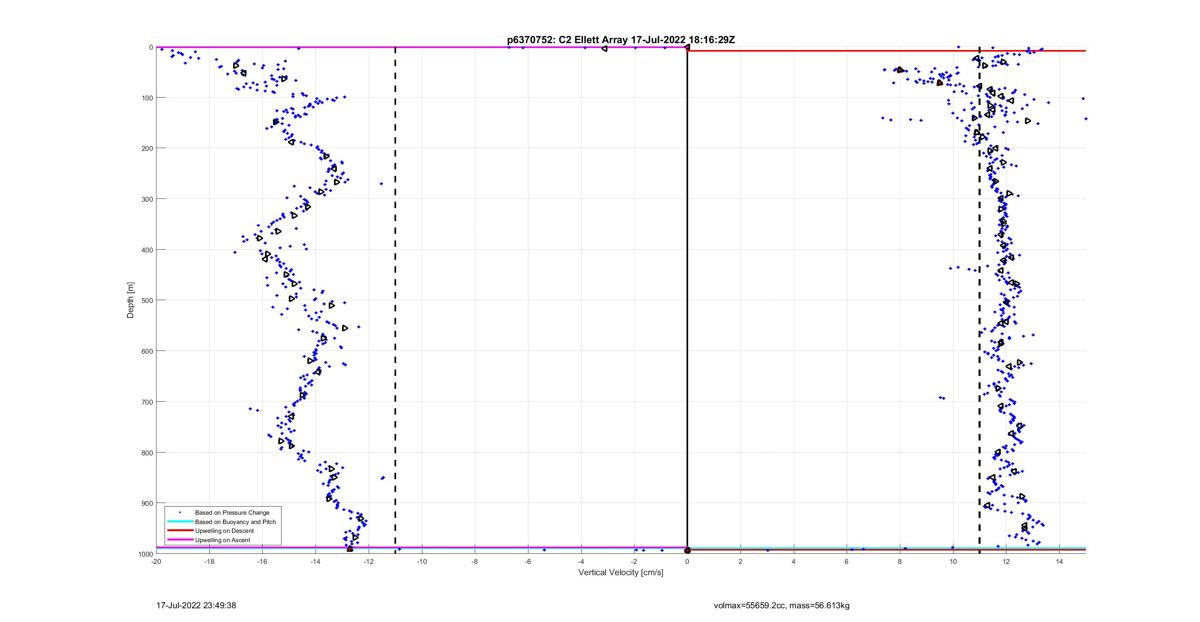Image resolution: width=1200 pixels, height=622 pixels.
Task: Click velocity-axis tick label '-18'
Action: point(209,562)
